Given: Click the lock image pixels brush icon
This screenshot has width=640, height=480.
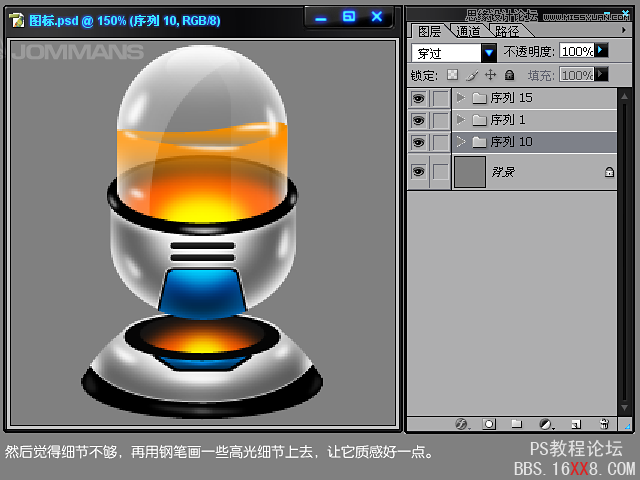Looking at the screenshot, I should [471, 75].
